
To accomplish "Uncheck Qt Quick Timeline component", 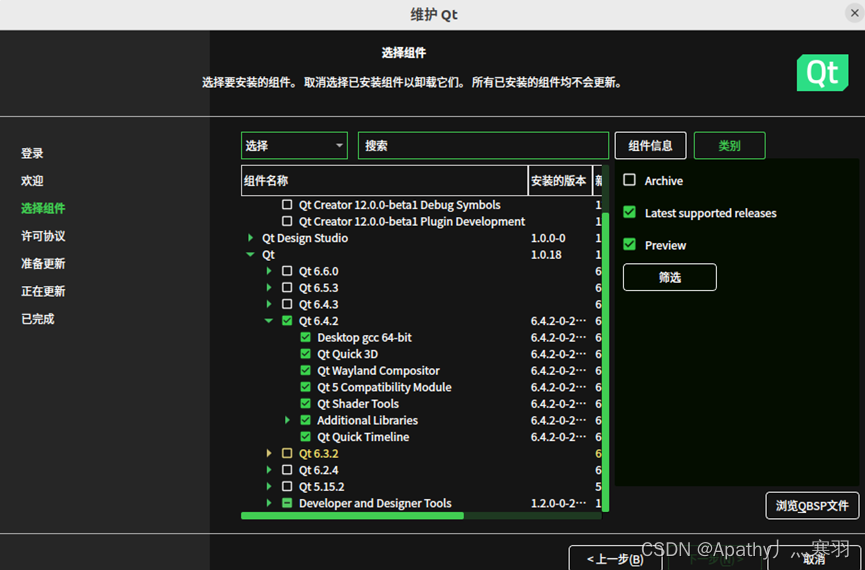I will click(x=305, y=436).
